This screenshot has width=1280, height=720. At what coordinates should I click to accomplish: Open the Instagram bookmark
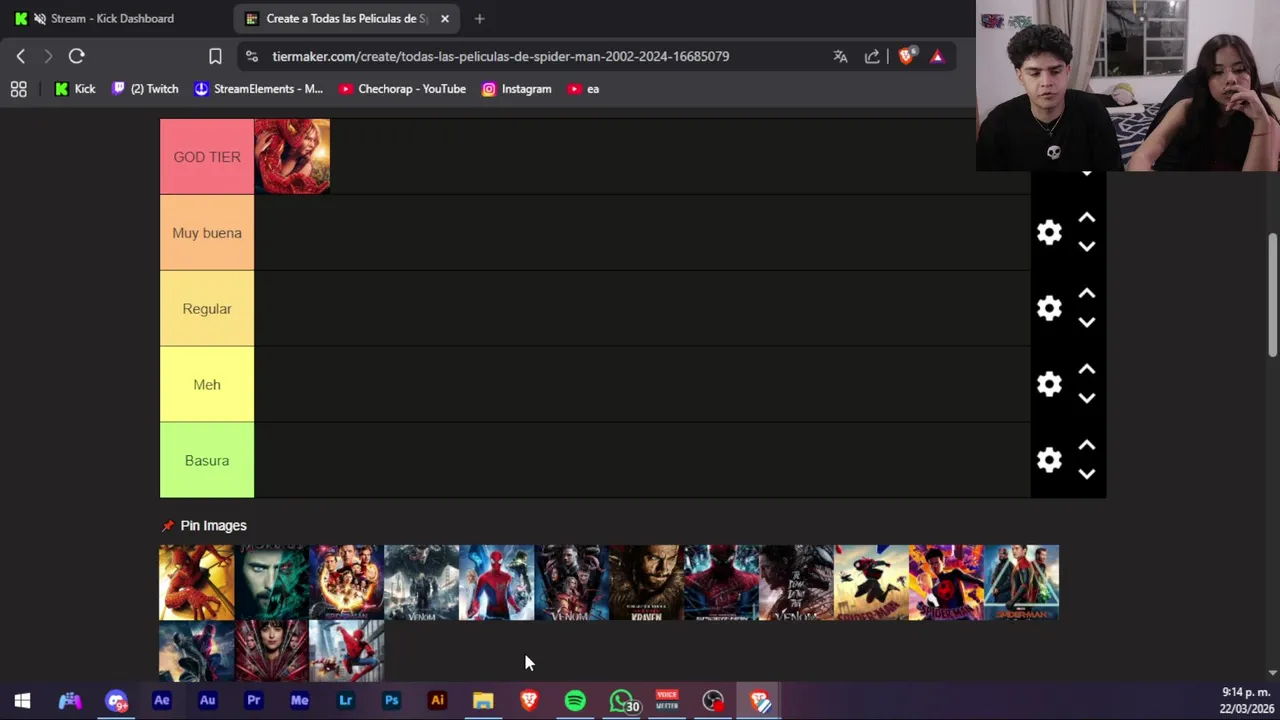[517, 89]
